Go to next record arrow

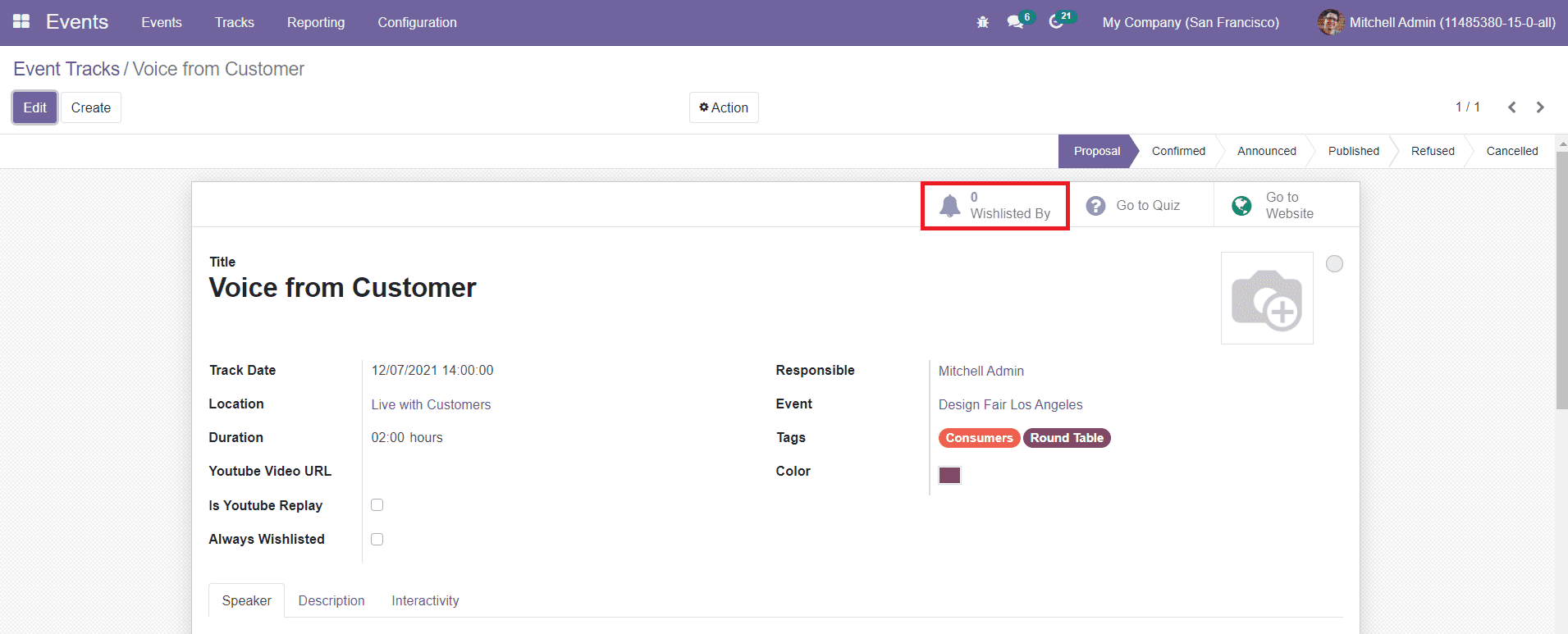pyautogui.click(x=1540, y=107)
